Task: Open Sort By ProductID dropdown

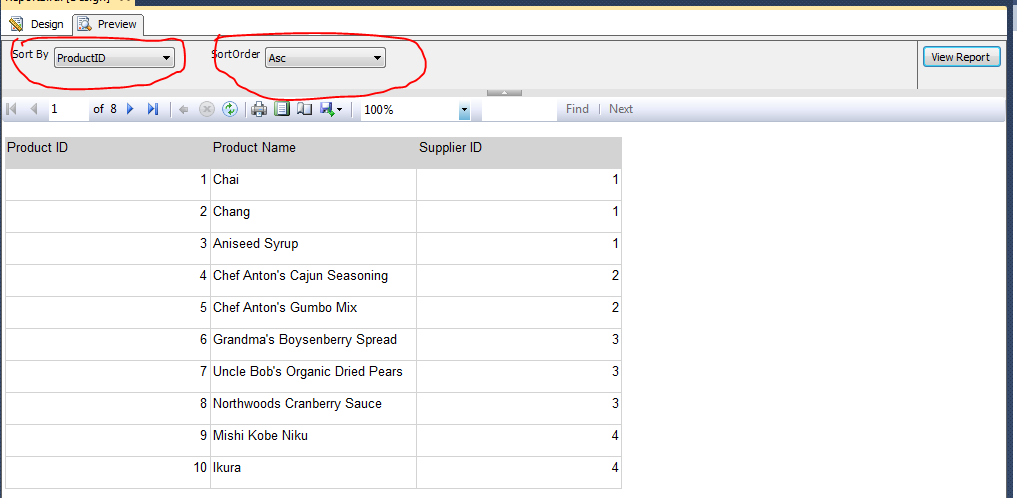Action: [114, 58]
